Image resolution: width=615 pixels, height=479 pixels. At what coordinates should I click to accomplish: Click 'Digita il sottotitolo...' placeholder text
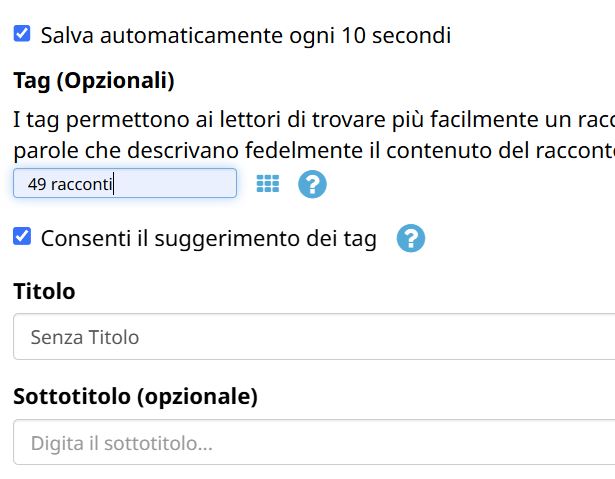coord(122,443)
